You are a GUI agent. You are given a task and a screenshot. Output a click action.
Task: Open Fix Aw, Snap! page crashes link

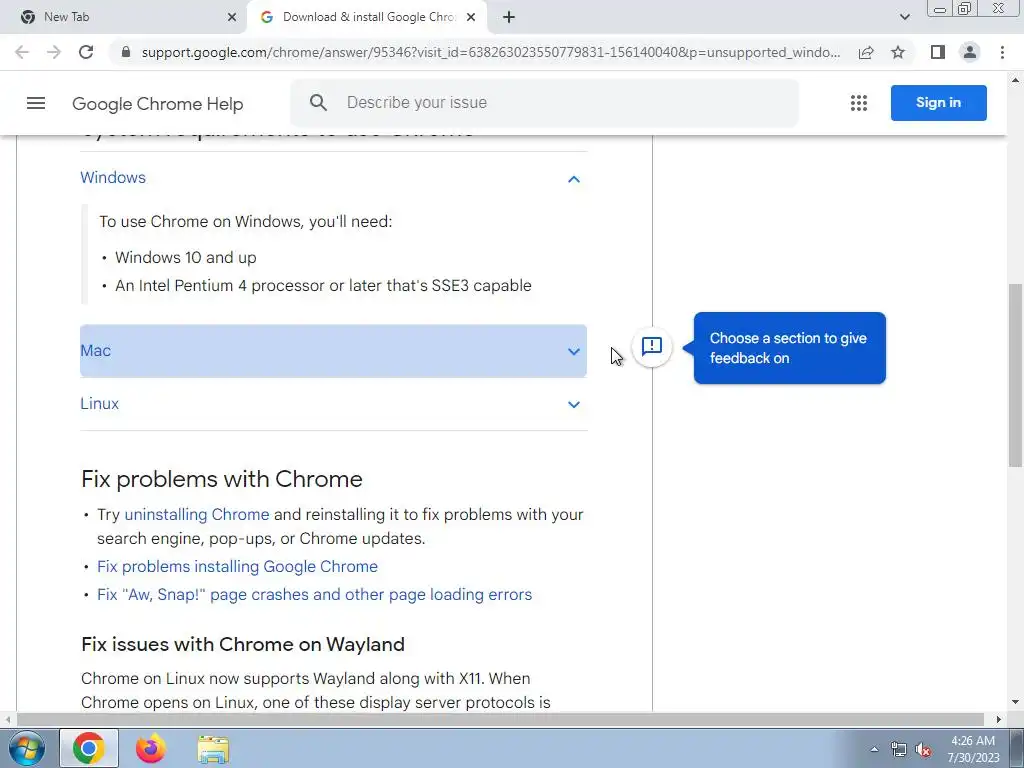click(314, 595)
